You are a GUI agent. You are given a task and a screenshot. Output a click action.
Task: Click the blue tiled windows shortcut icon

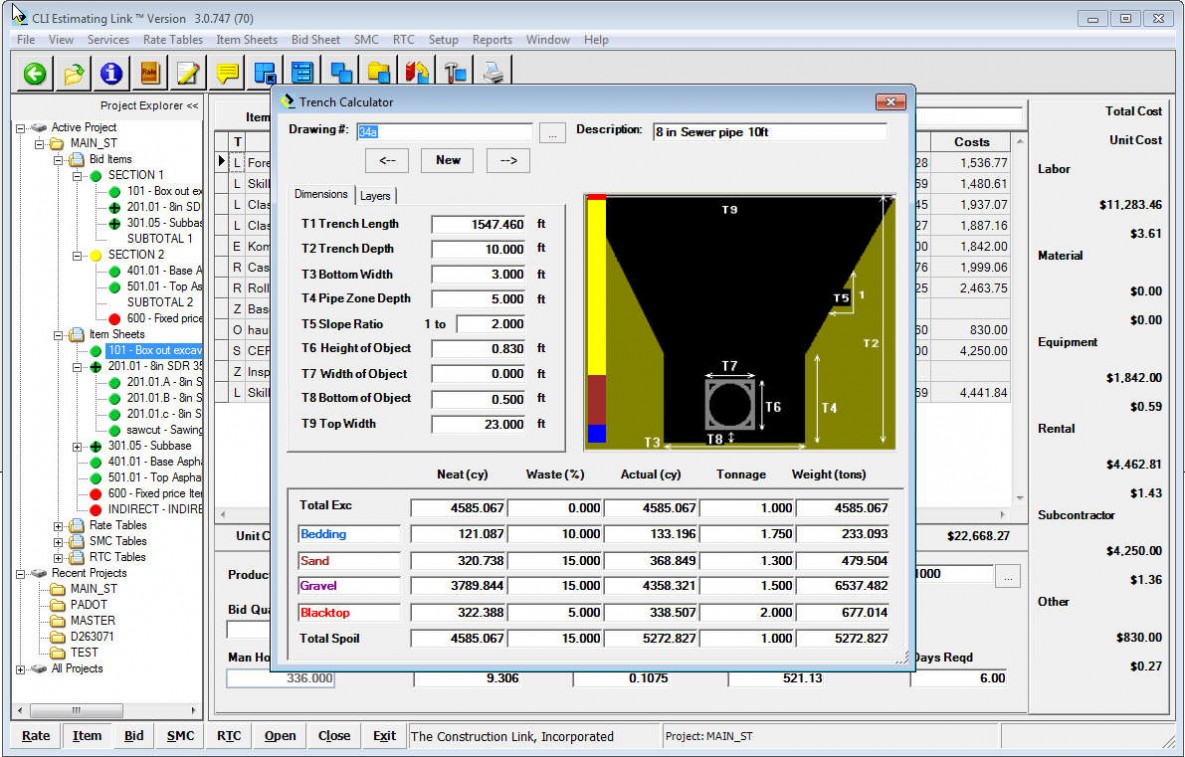[265, 73]
